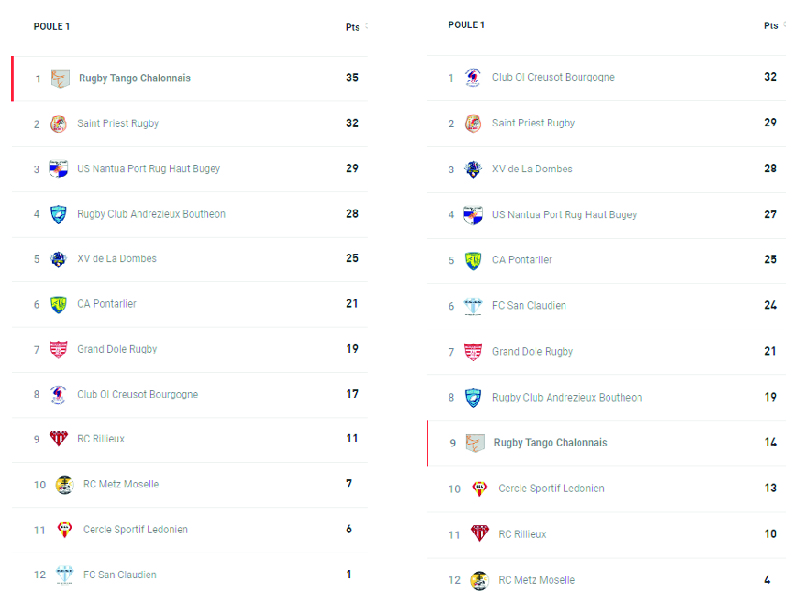
Task: Click RC Metz Moselle logo in left table
Action: [65, 484]
